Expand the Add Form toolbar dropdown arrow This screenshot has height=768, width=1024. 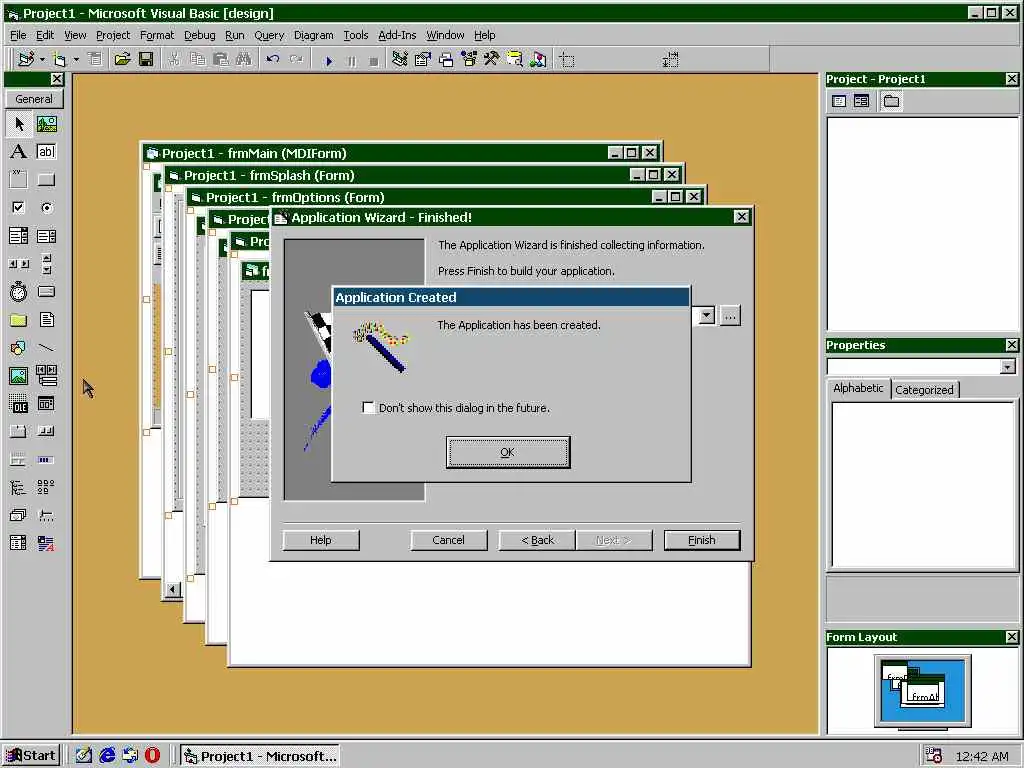point(76,60)
